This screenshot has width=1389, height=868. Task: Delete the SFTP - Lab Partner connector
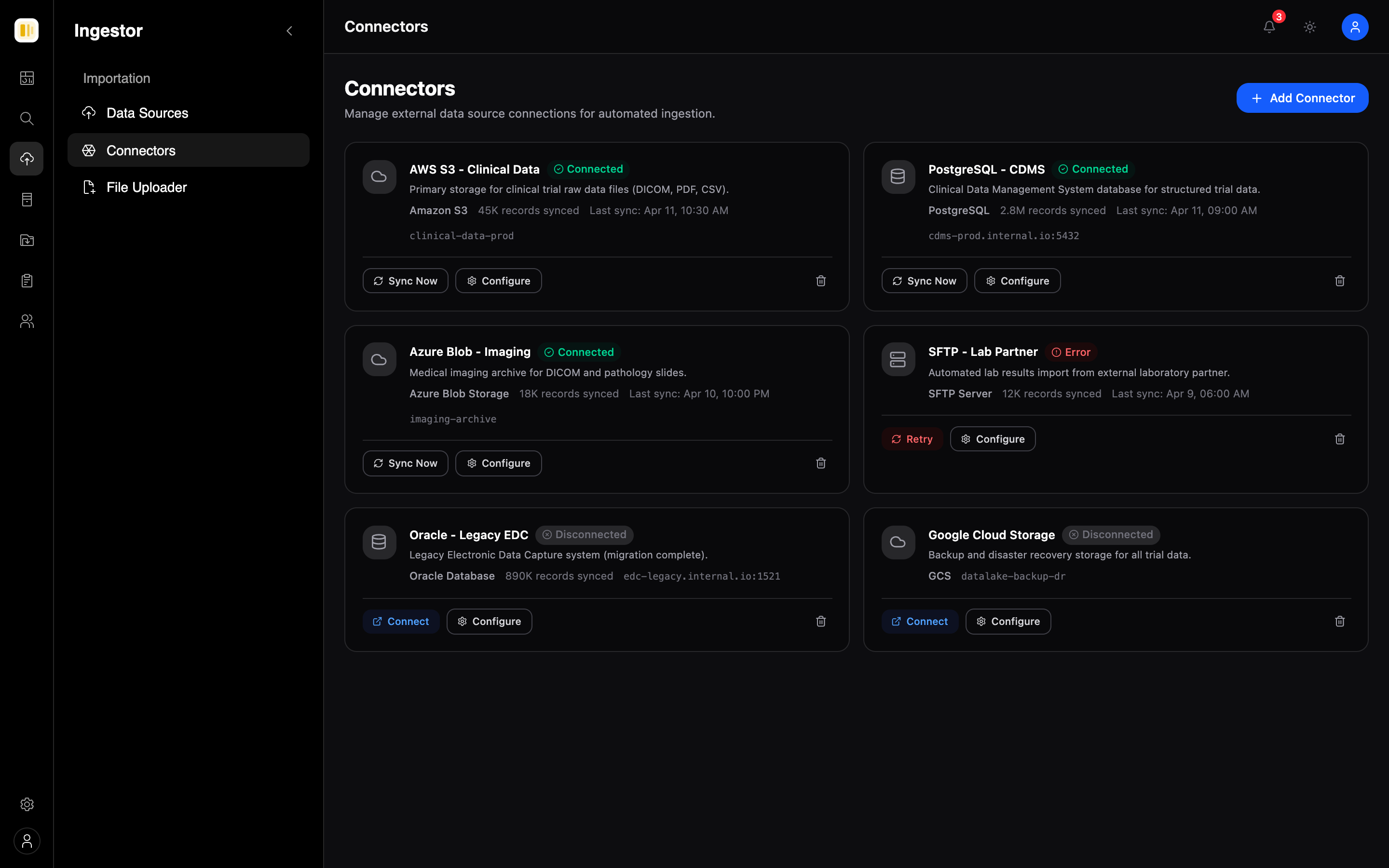pyautogui.click(x=1340, y=439)
